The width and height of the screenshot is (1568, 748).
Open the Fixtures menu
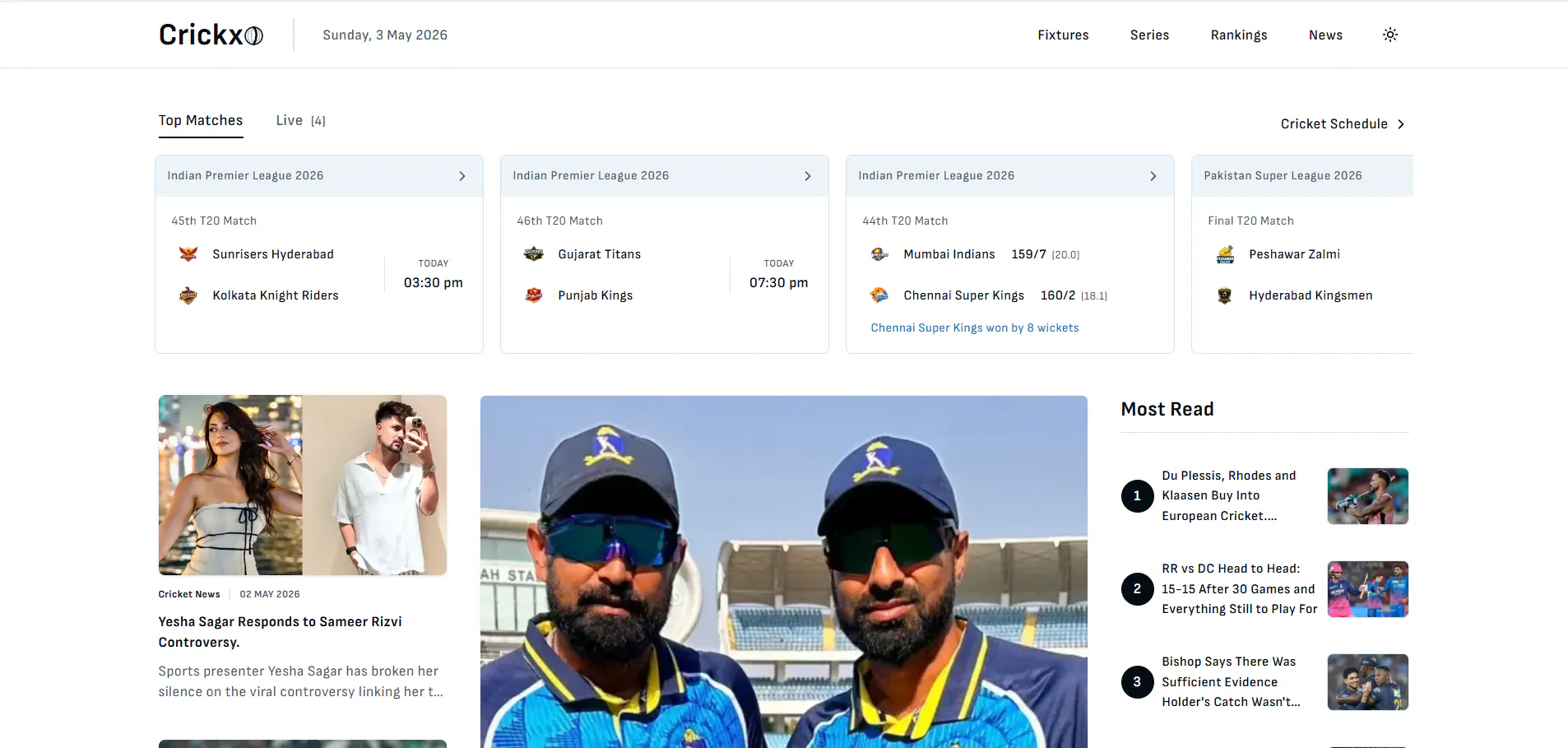tap(1063, 35)
